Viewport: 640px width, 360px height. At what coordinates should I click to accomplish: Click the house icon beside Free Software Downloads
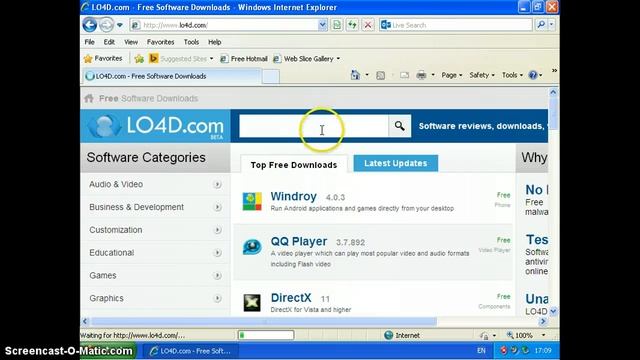(89, 98)
